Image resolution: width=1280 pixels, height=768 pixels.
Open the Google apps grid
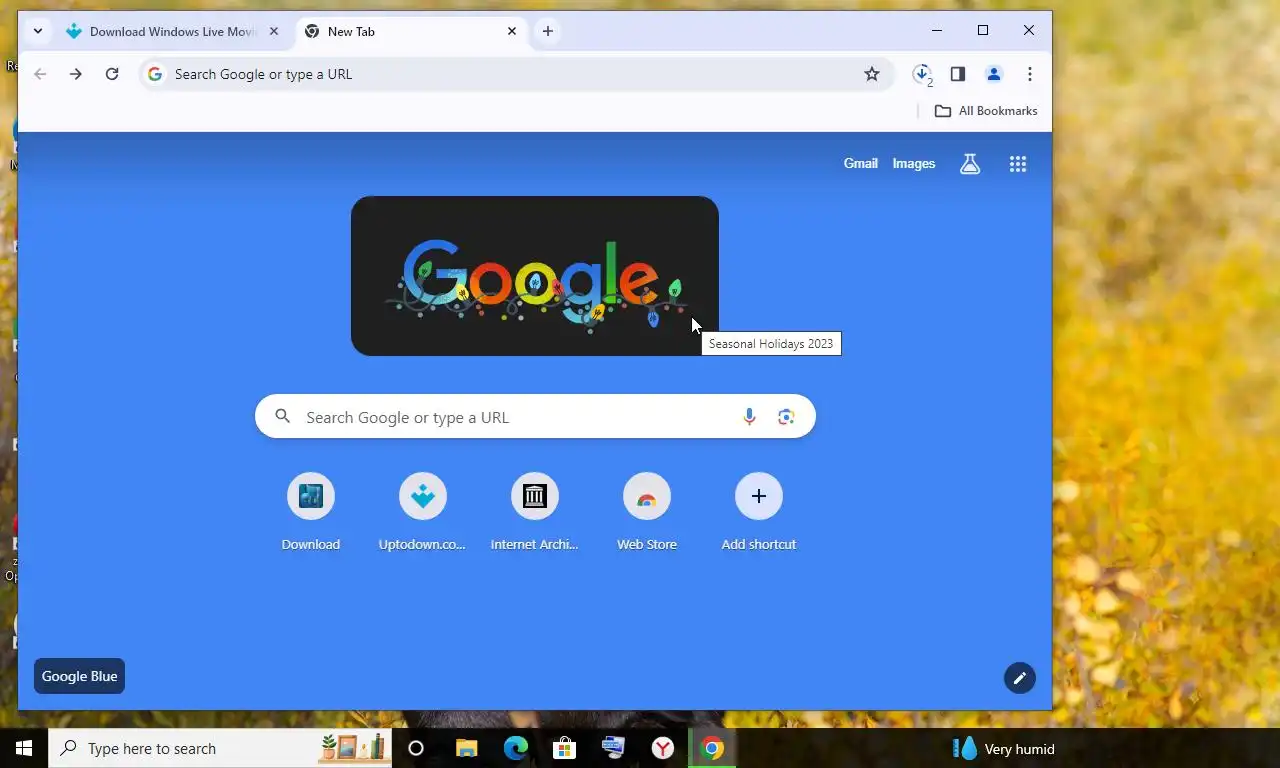[x=1018, y=164]
